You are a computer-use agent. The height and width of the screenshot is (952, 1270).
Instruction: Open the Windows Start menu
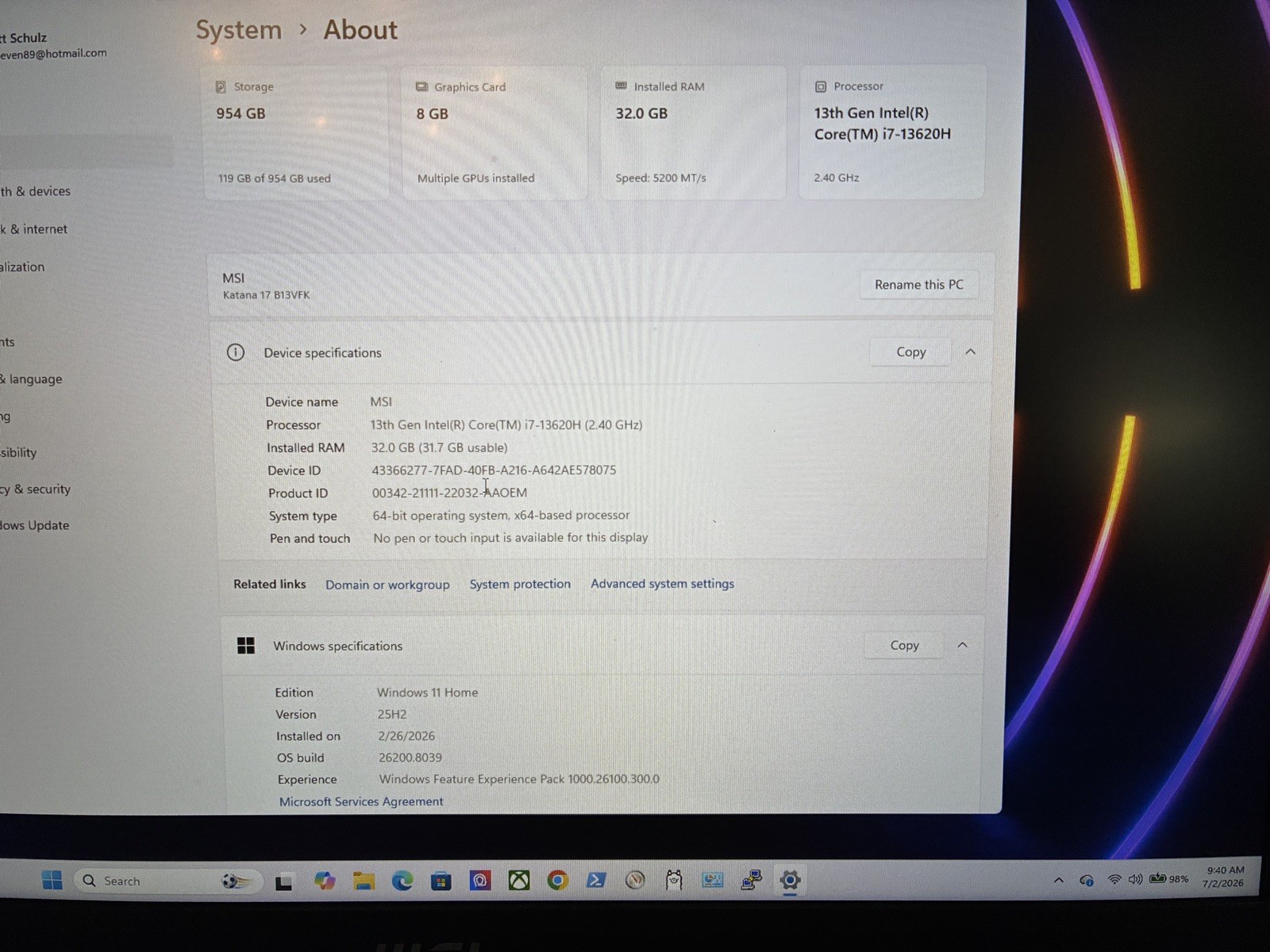pyautogui.click(x=52, y=880)
